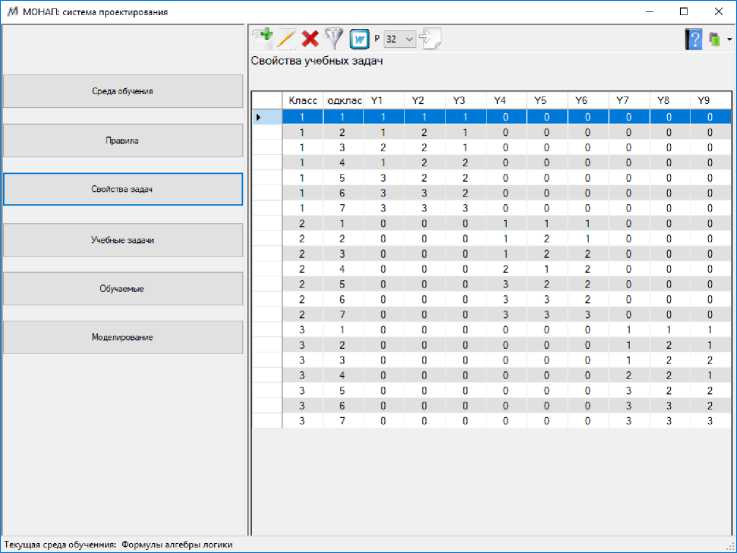737x553 pixels.
Task: Click the Y1 column header
Action: tap(384, 101)
